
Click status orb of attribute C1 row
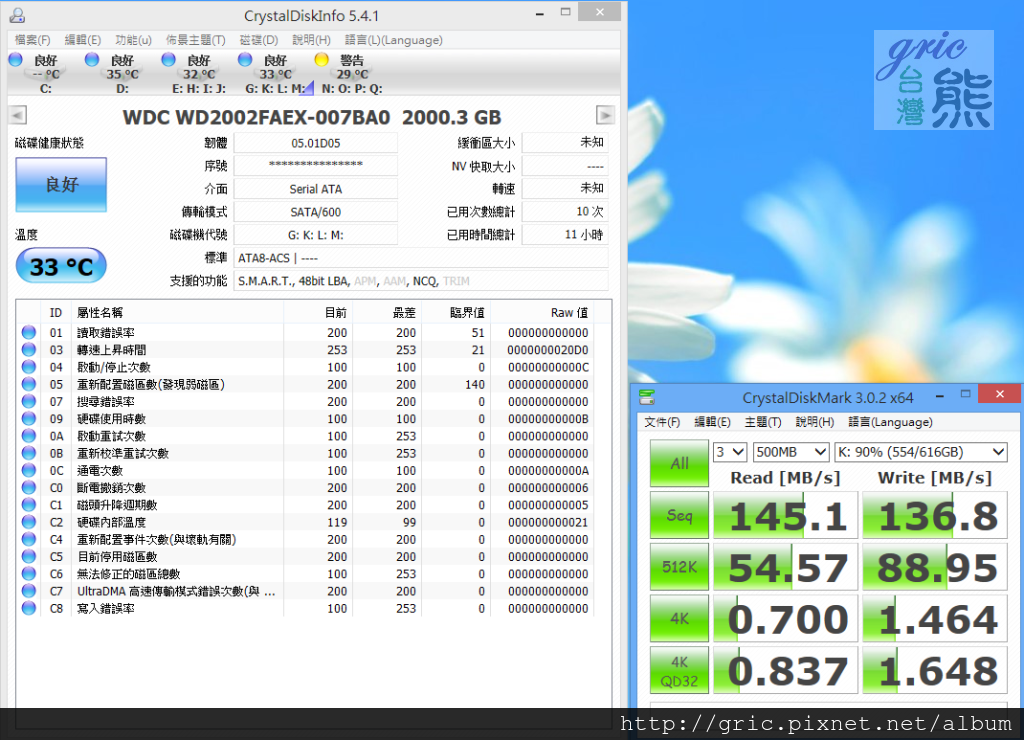click(29, 505)
